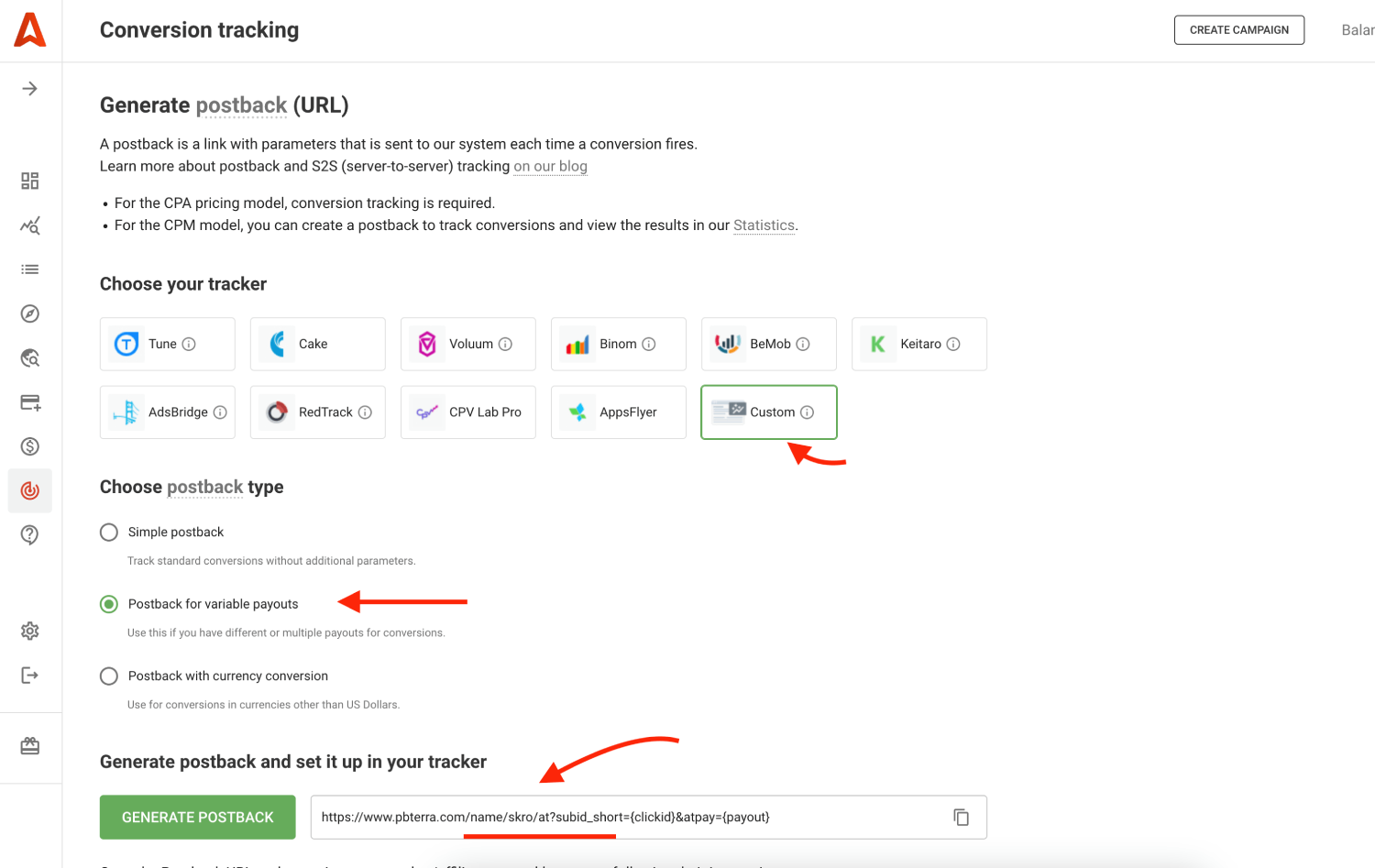Choose the Binom tracker card
1375x868 pixels.
click(x=619, y=344)
